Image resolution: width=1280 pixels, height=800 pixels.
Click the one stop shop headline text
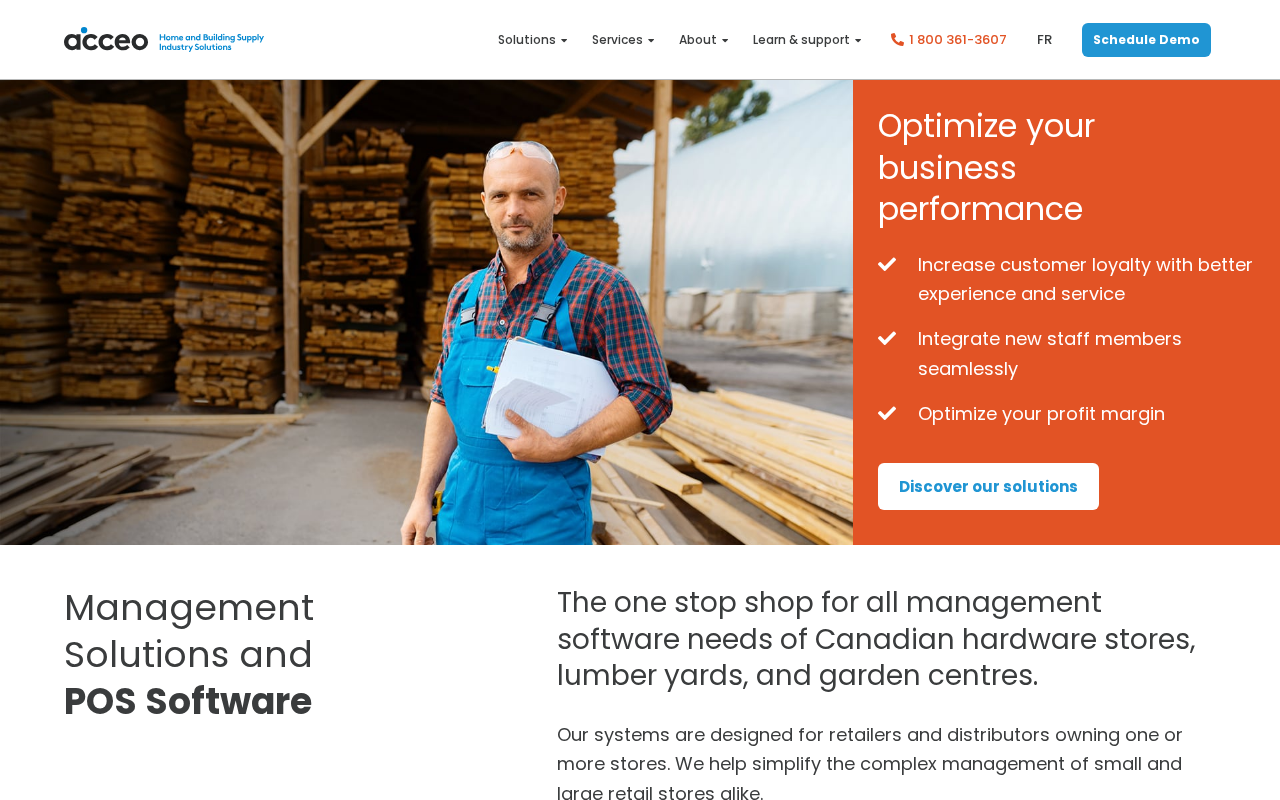point(876,639)
